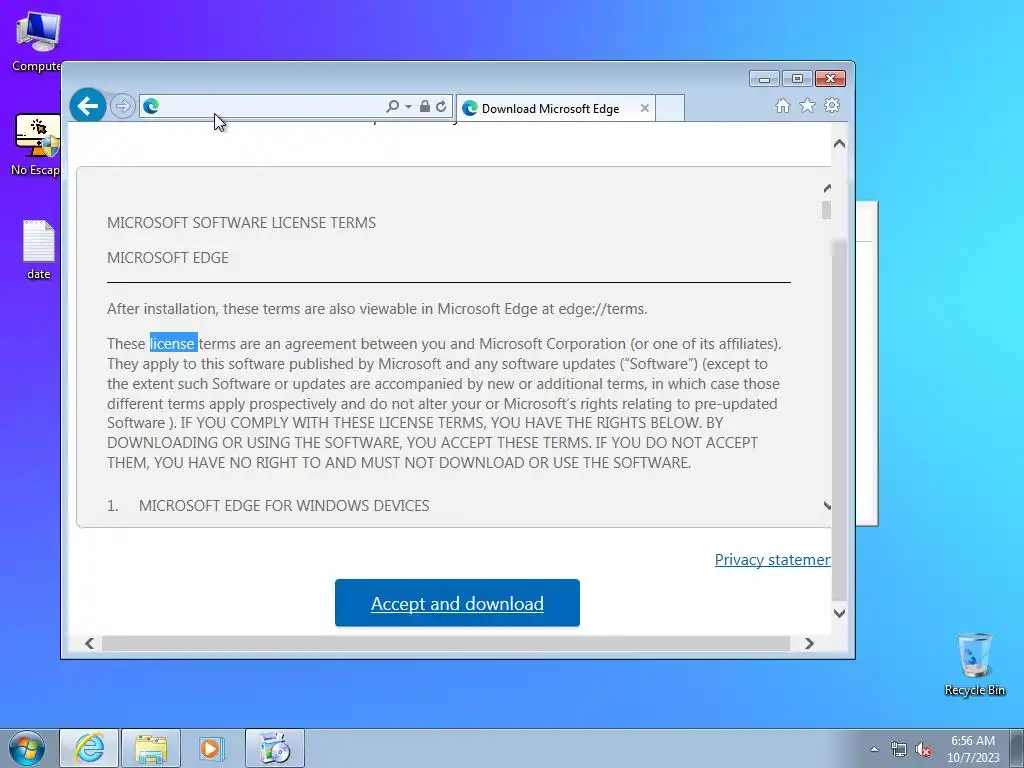Show hidden tray icons arrow
The image size is (1024, 768).
tap(874, 749)
